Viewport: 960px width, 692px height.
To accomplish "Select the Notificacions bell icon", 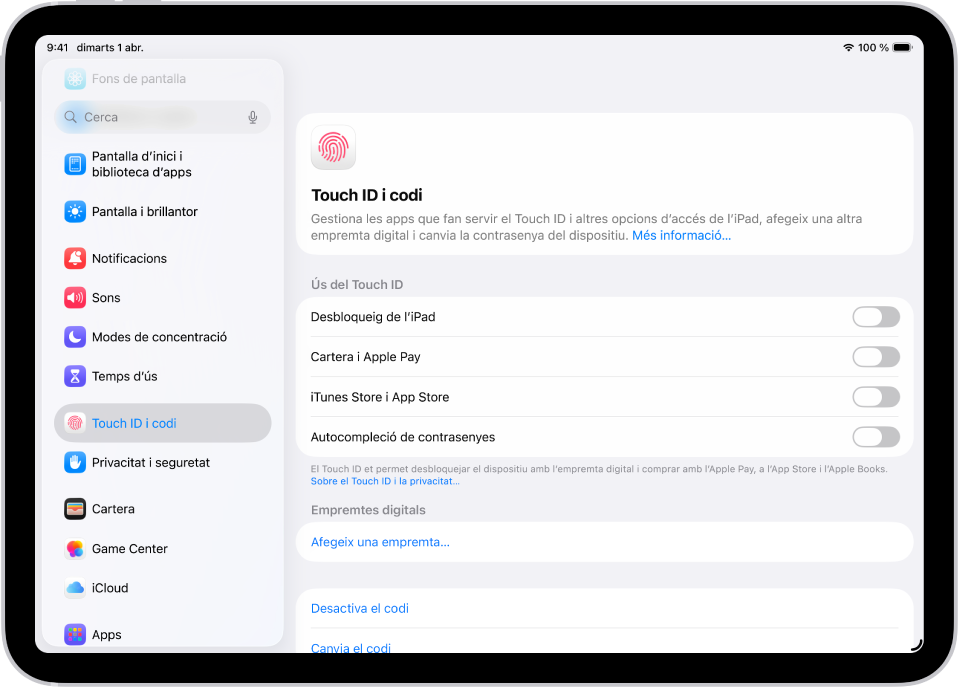I will (75, 258).
